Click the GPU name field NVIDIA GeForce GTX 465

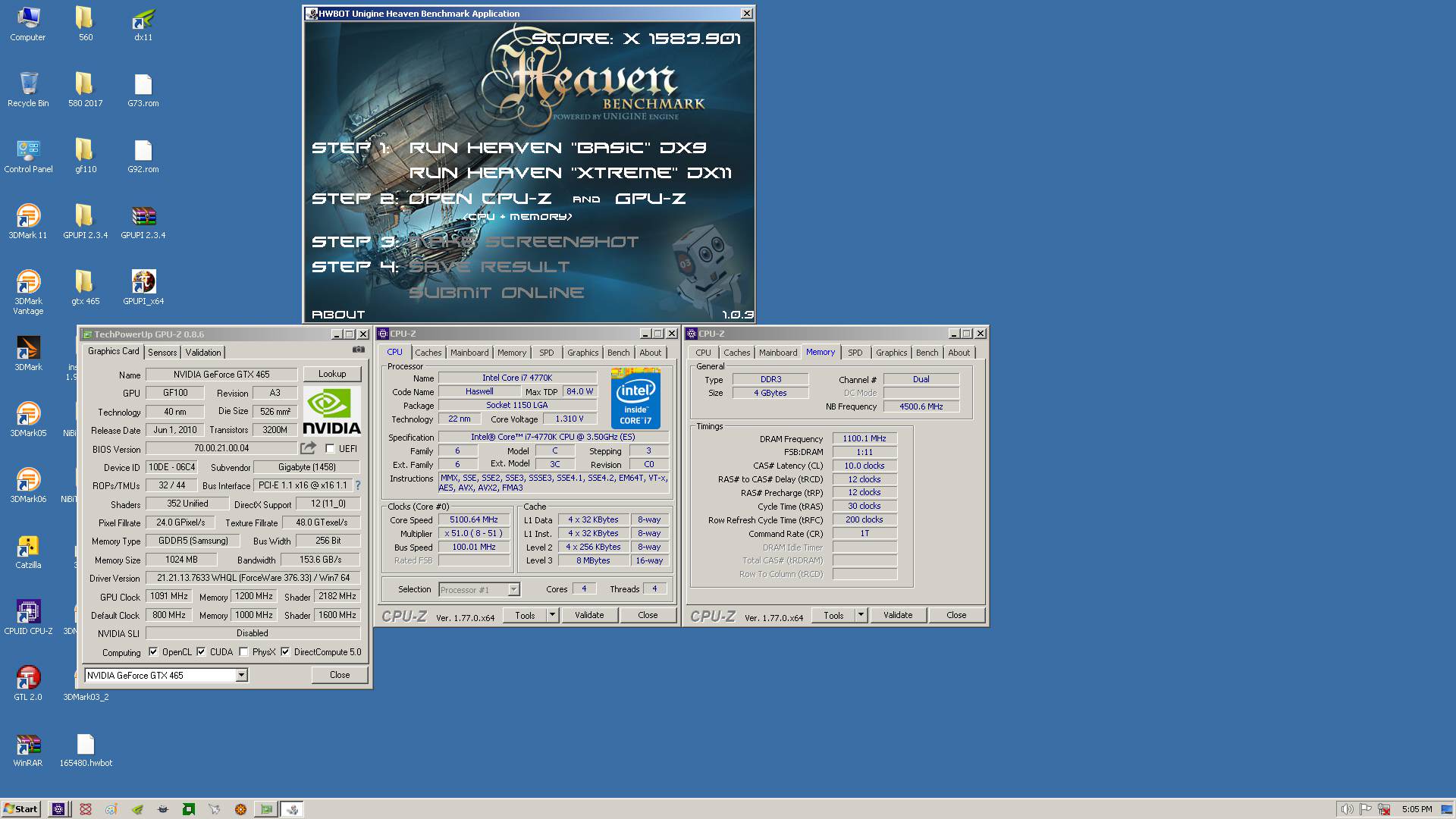[x=221, y=374]
